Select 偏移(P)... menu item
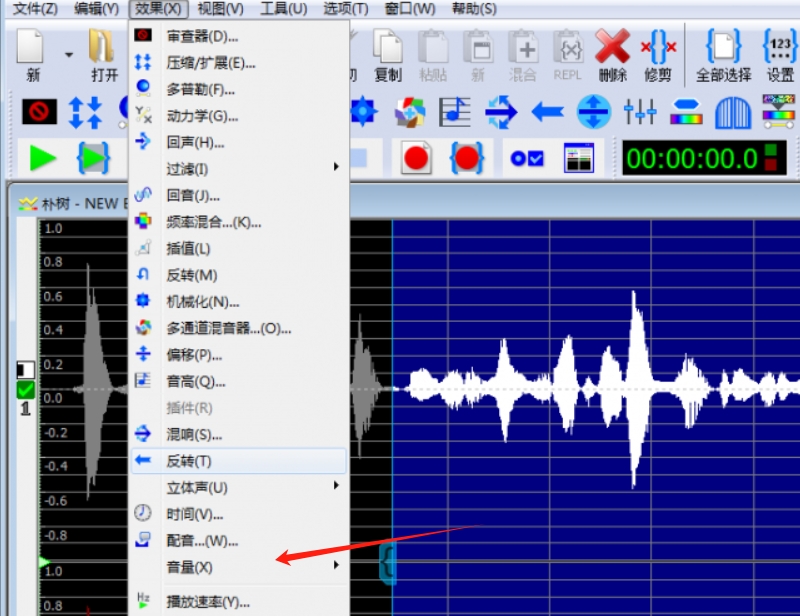The height and width of the screenshot is (616, 800). [239, 355]
